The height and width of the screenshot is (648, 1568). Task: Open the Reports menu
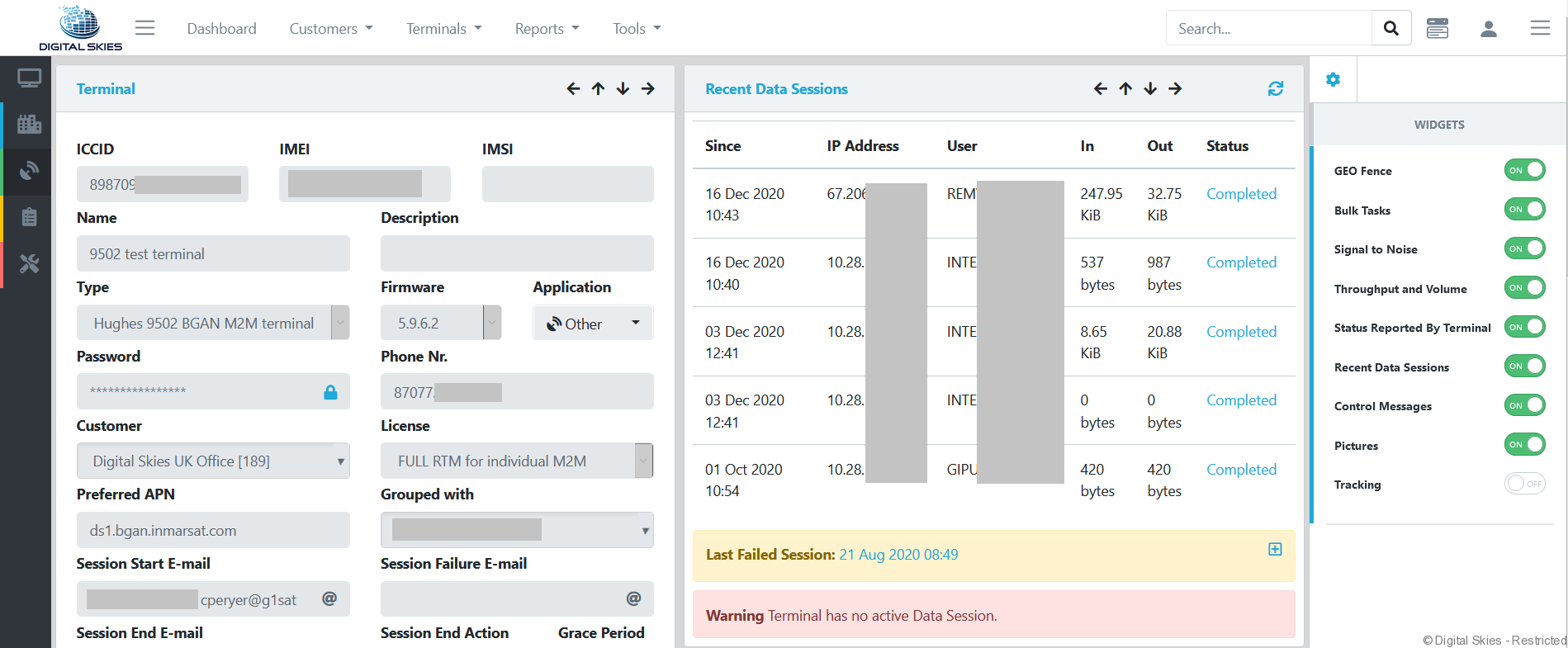547,29
